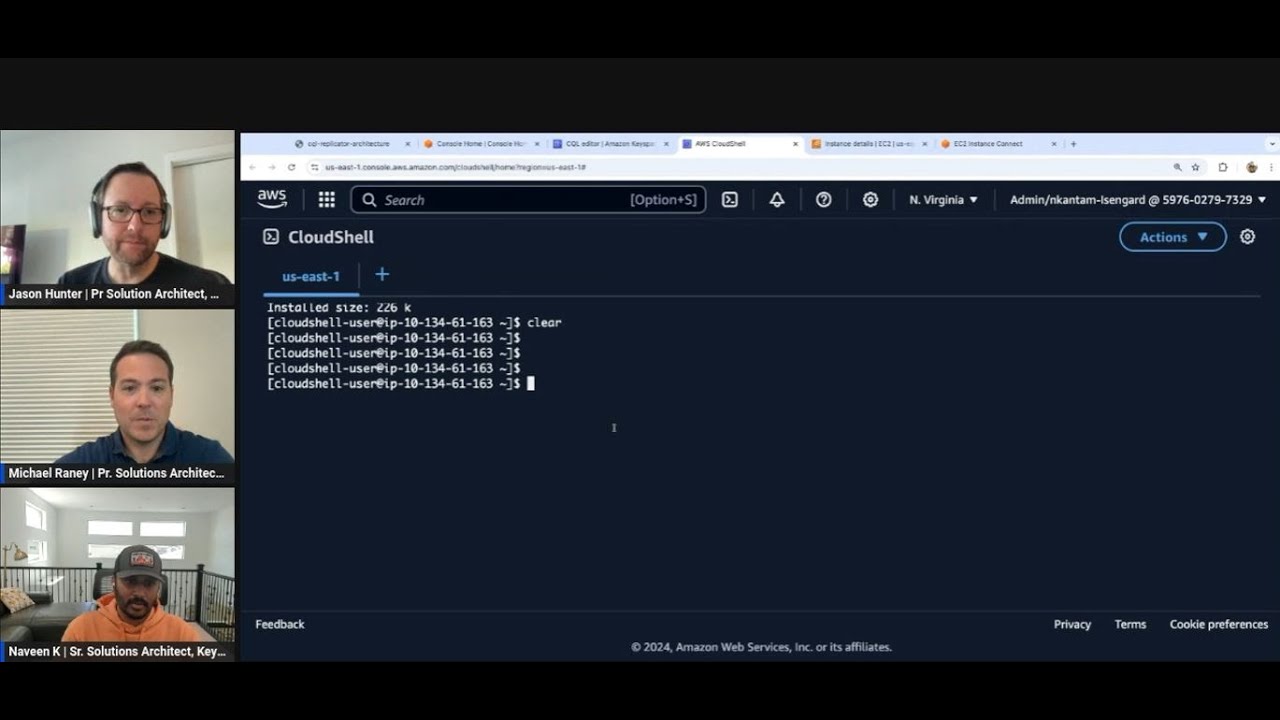
Task: Open the browser profile avatar
Action: tap(1252, 167)
